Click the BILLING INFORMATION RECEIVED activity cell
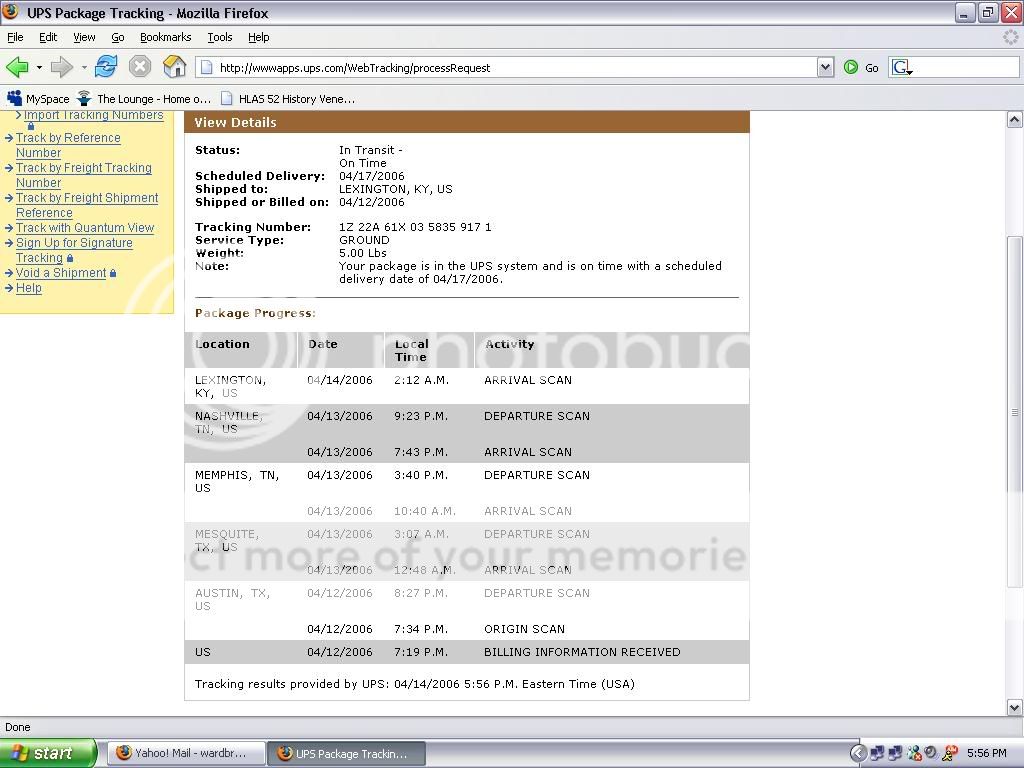 tap(582, 652)
